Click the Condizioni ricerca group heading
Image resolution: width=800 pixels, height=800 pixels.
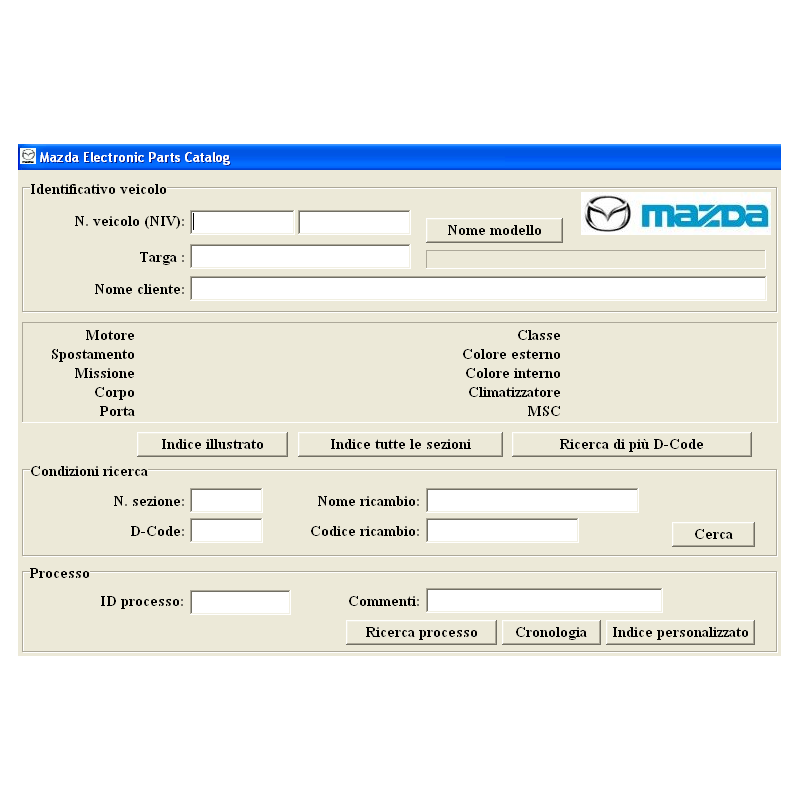tap(89, 471)
